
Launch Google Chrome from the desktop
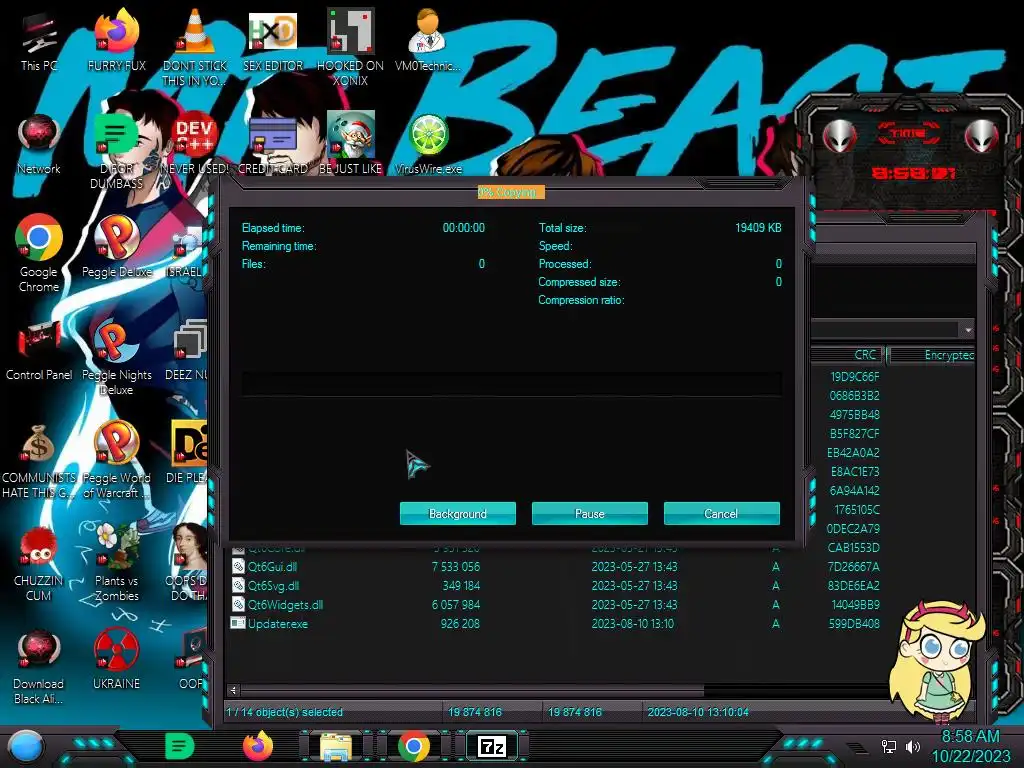pos(39,253)
